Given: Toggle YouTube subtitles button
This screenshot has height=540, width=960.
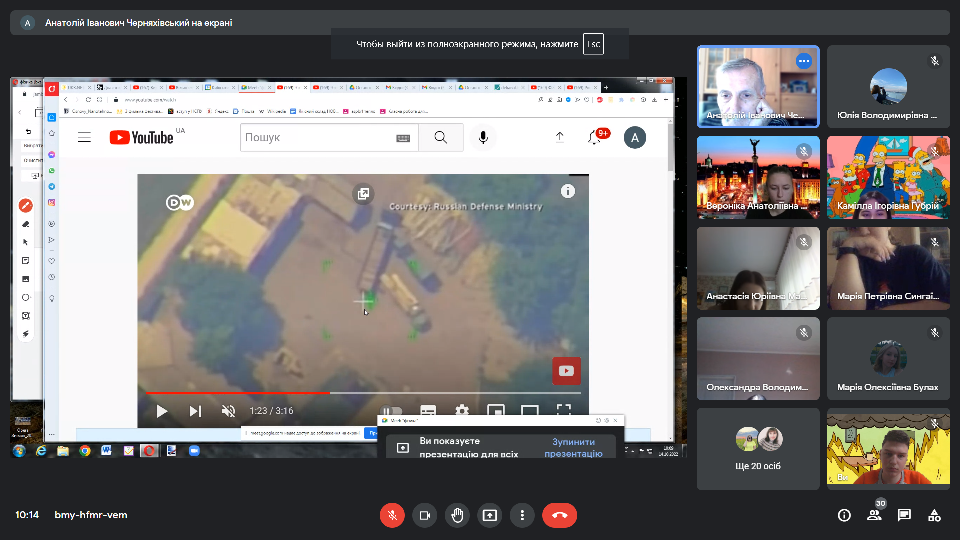Looking at the screenshot, I should (x=428, y=411).
